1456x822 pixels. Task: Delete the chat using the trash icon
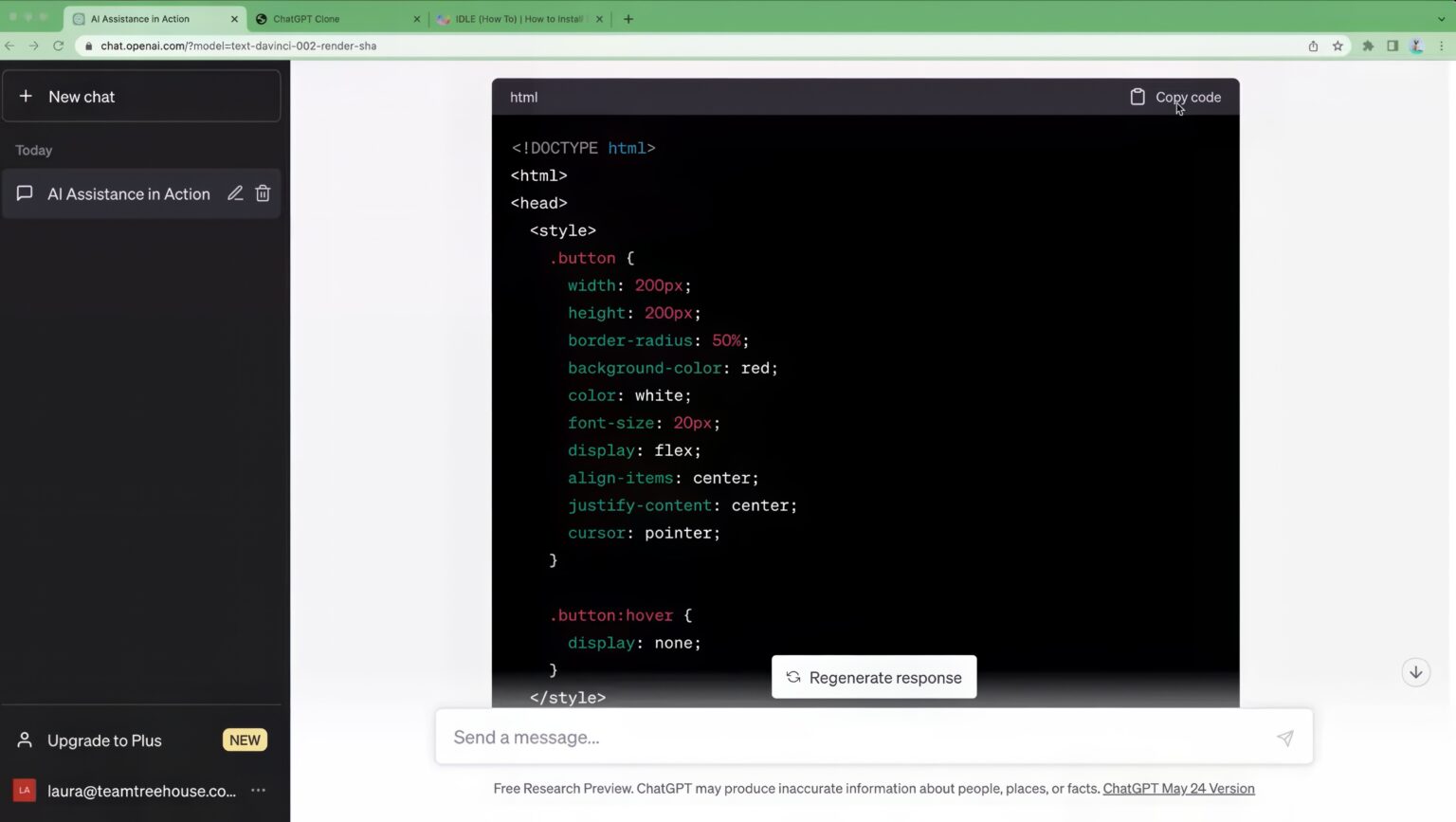263,193
